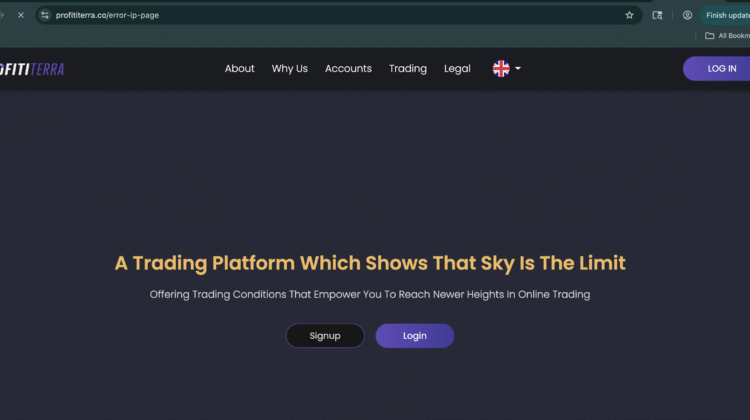Select the Trading navigation item
Image resolution: width=750 pixels, height=420 pixels.
[407, 69]
